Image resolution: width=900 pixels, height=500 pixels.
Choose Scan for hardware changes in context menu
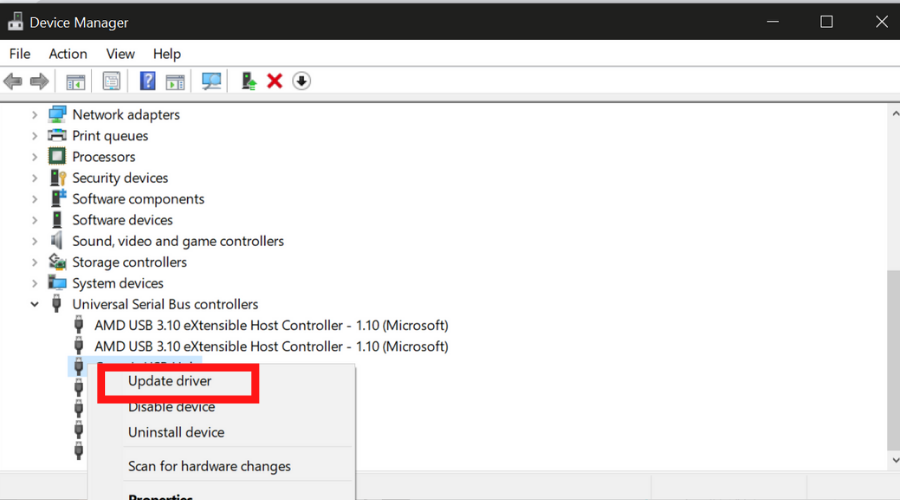pyautogui.click(x=209, y=466)
